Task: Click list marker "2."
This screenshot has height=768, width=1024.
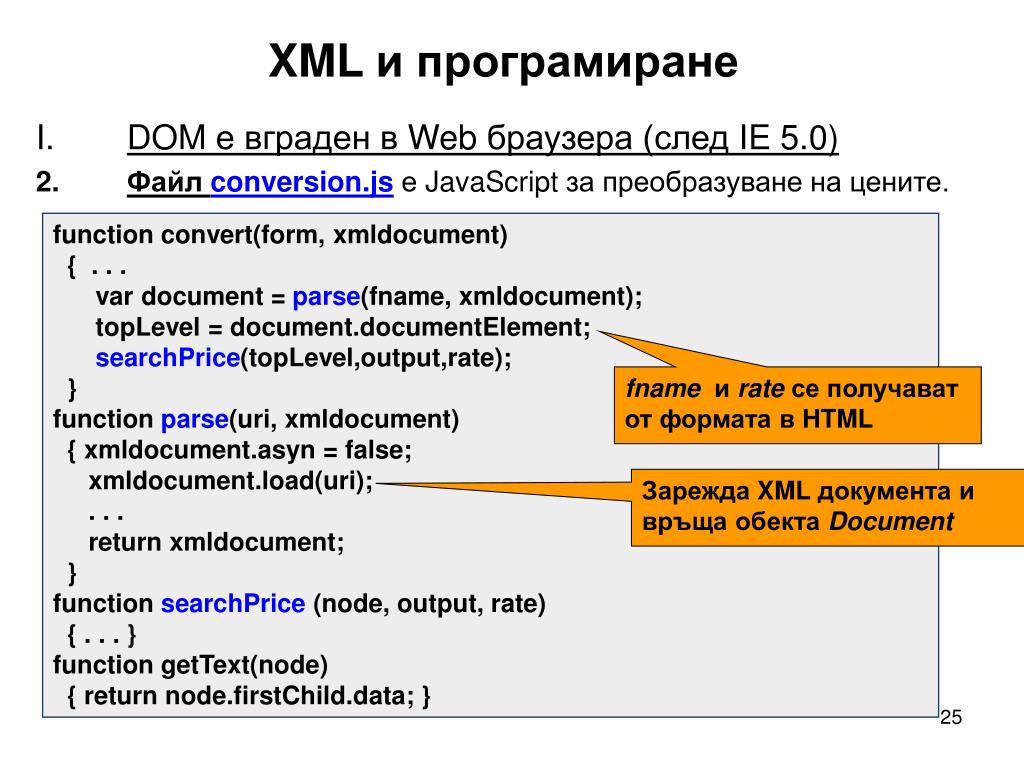Action: [48, 182]
